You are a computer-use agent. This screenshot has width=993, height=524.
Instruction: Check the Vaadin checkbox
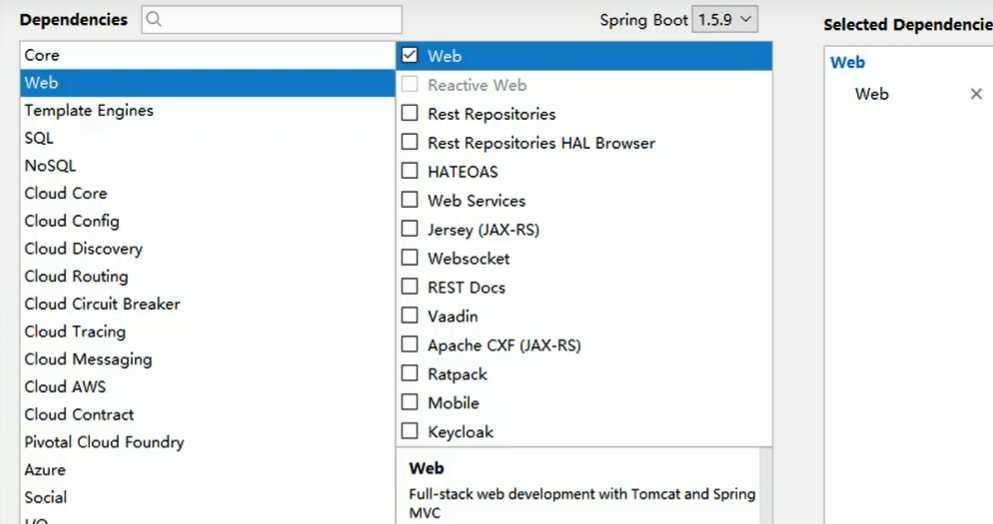pyautogui.click(x=410, y=316)
